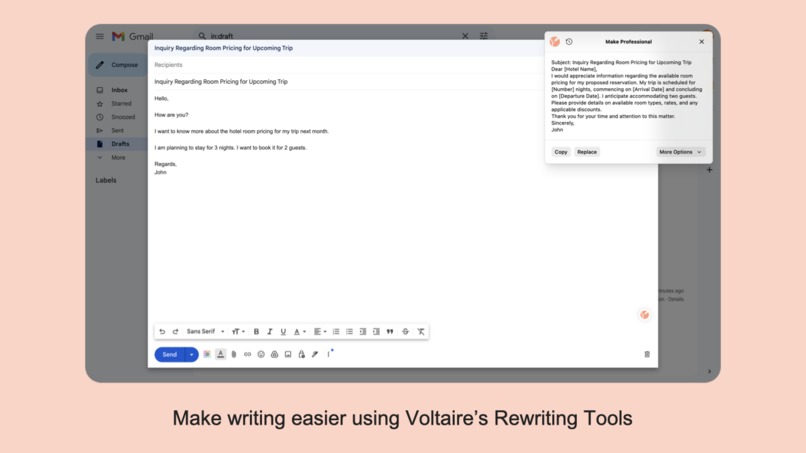Click the Voltaire icon in the compose body

coord(645,315)
